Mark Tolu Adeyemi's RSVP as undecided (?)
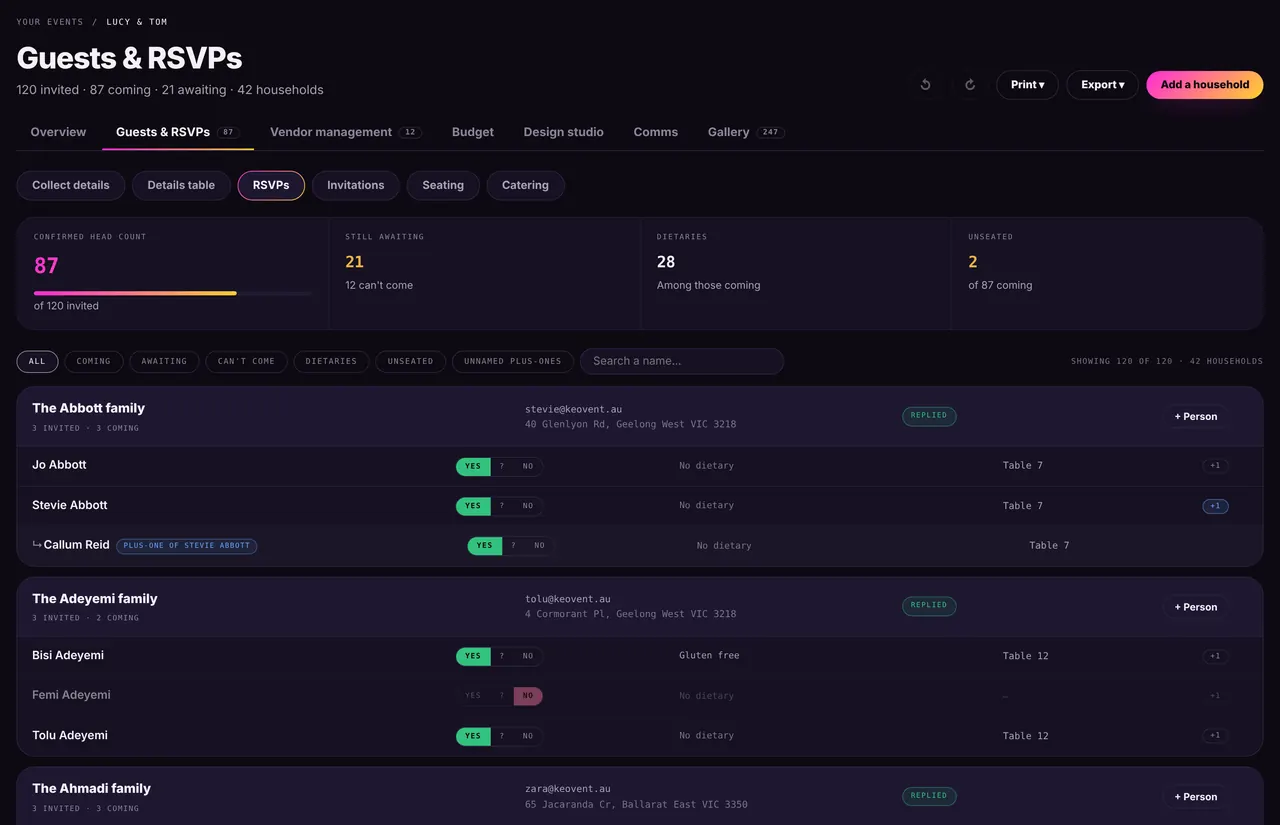The width and height of the screenshot is (1280, 825). point(502,736)
